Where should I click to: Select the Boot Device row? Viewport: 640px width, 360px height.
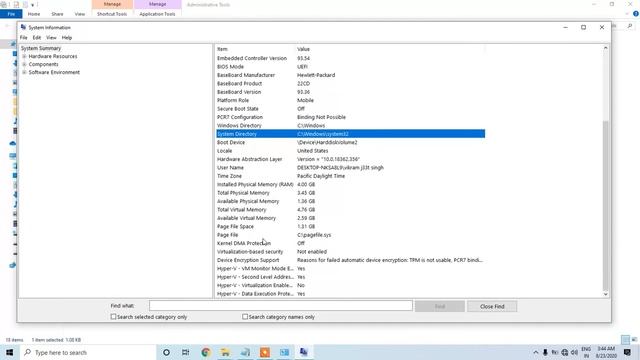coord(350,142)
